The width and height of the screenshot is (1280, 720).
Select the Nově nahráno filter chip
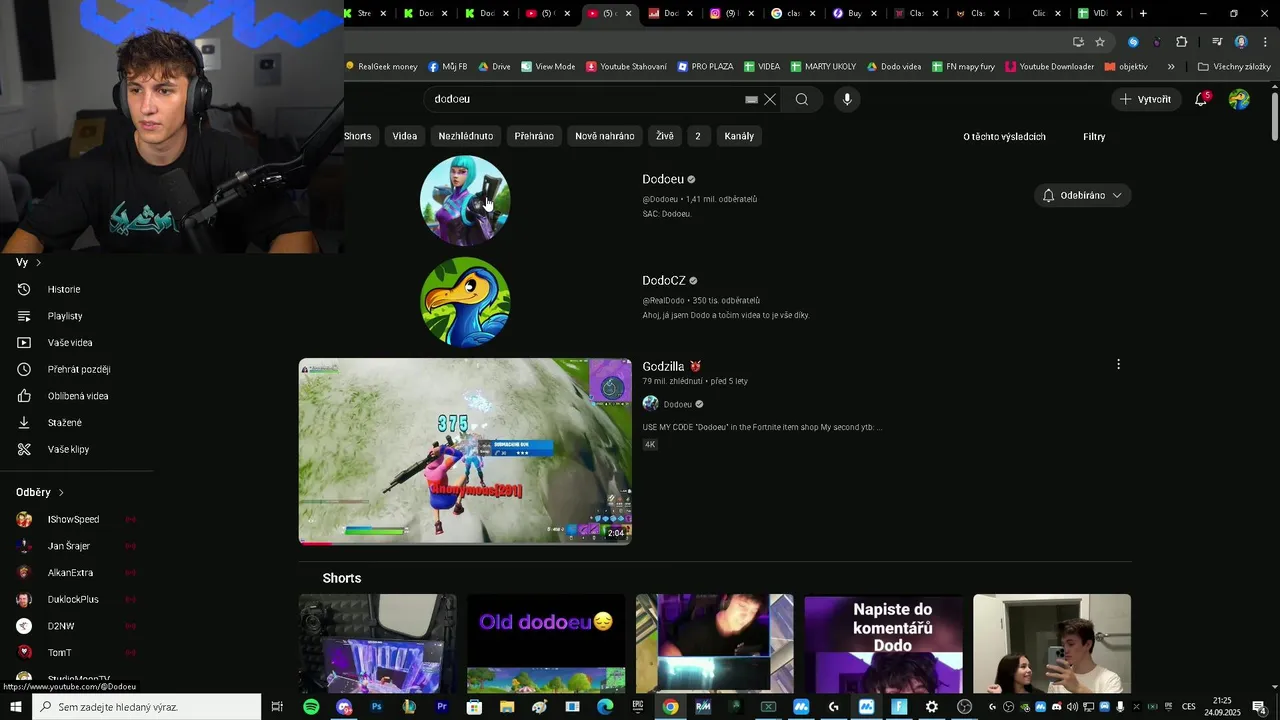click(605, 136)
